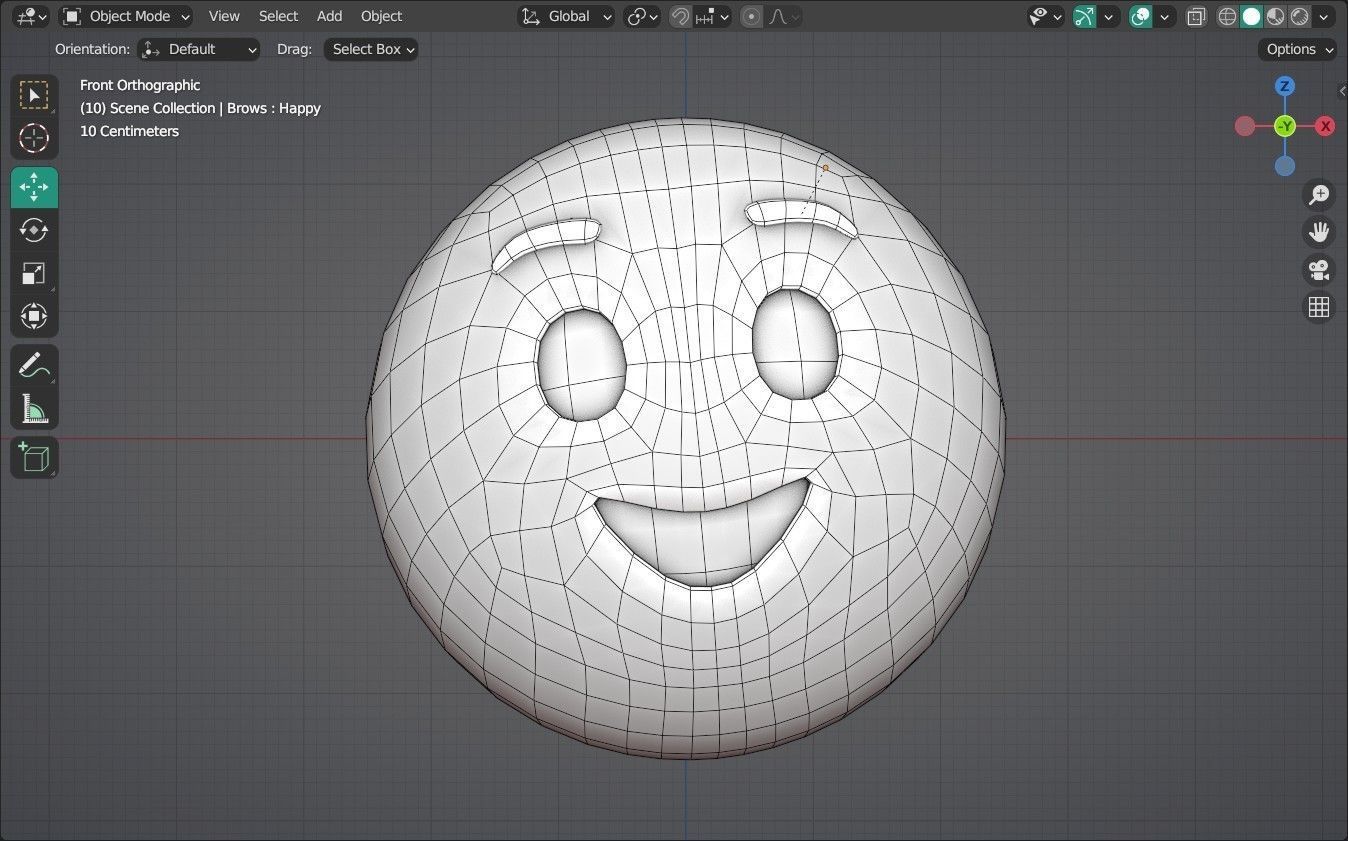Screen dimensions: 1348x841
Task: Expand the shading options arrow
Action: click(x=1325, y=16)
